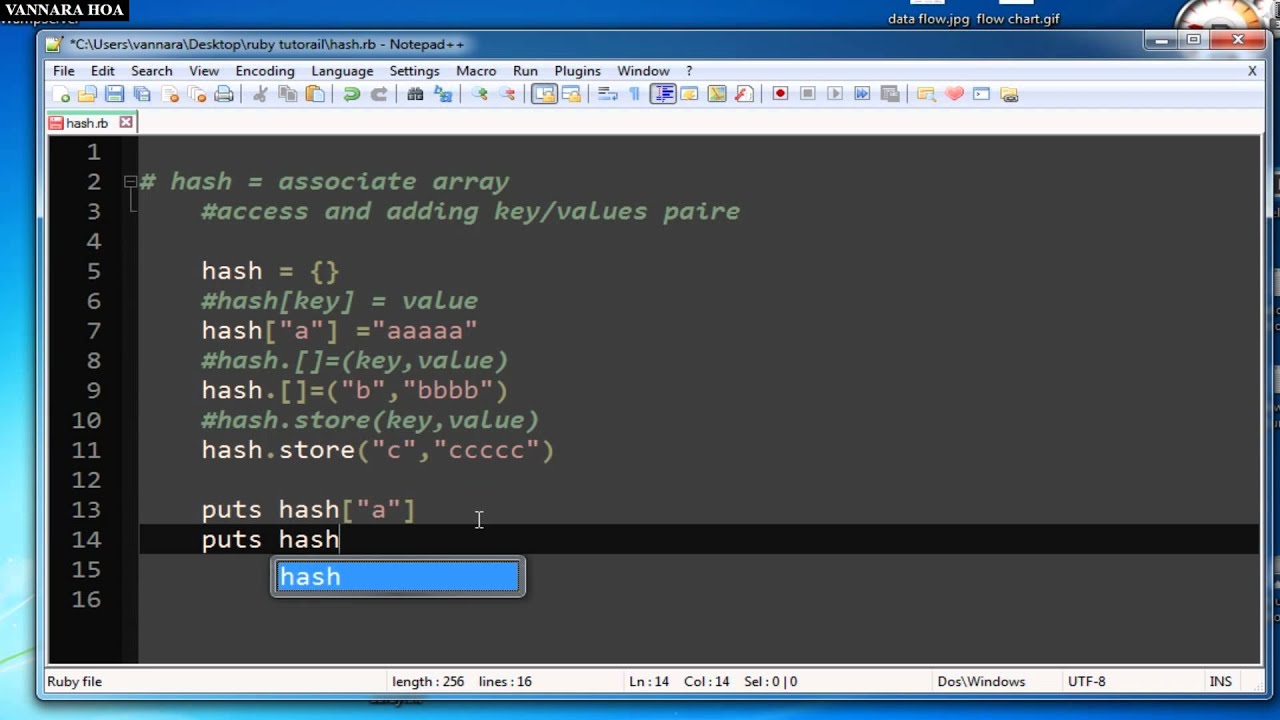Image resolution: width=1280 pixels, height=720 pixels.
Task: Click the 'Ruby file' status bar text
Action: (75, 681)
